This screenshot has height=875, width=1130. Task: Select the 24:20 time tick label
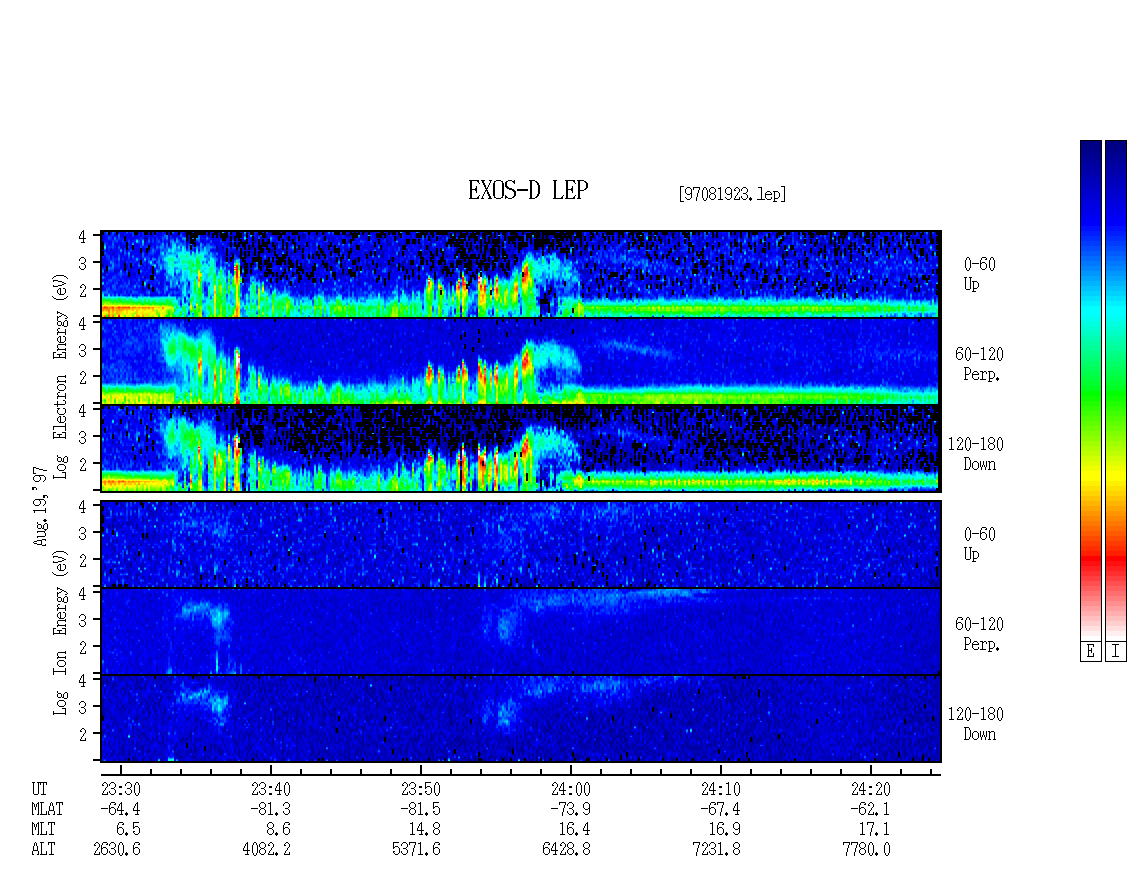[x=870, y=789]
